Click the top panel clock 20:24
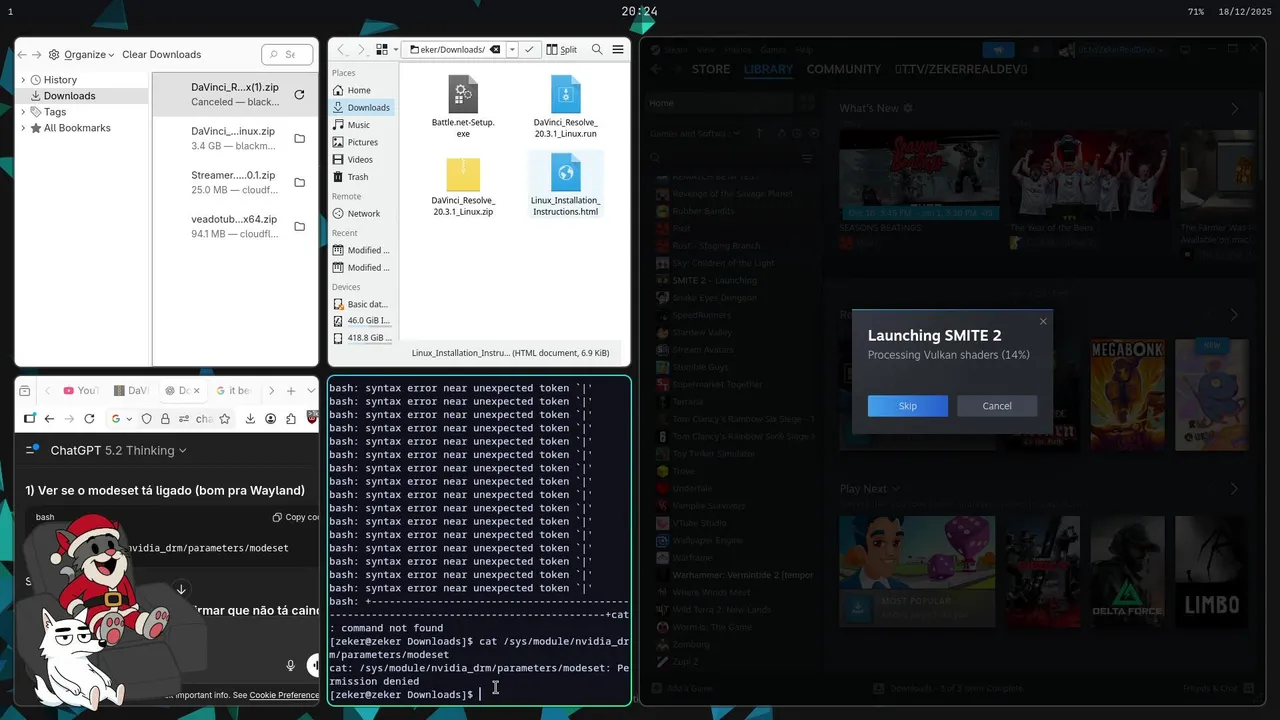 (x=639, y=12)
